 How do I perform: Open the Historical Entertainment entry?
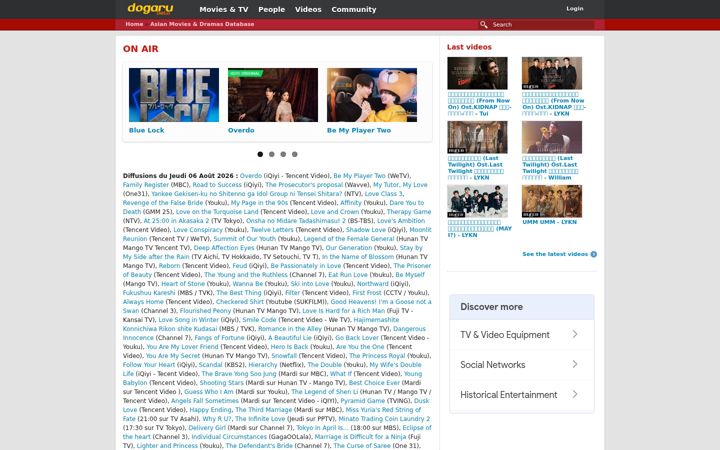[x=522, y=395]
